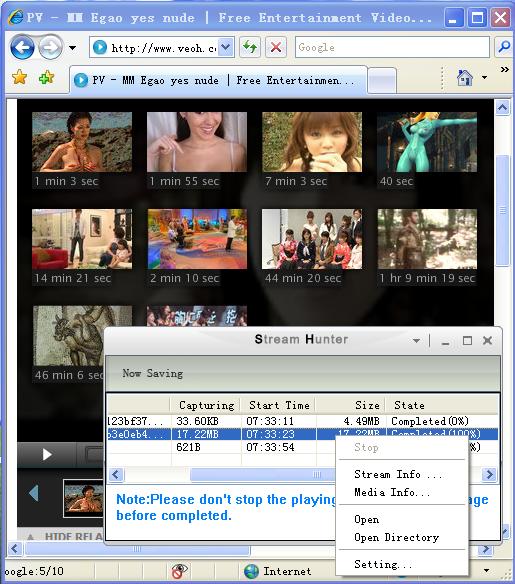515x584 pixels.
Task: Click the '4.49MB' size cell
Action: click(x=361, y=421)
